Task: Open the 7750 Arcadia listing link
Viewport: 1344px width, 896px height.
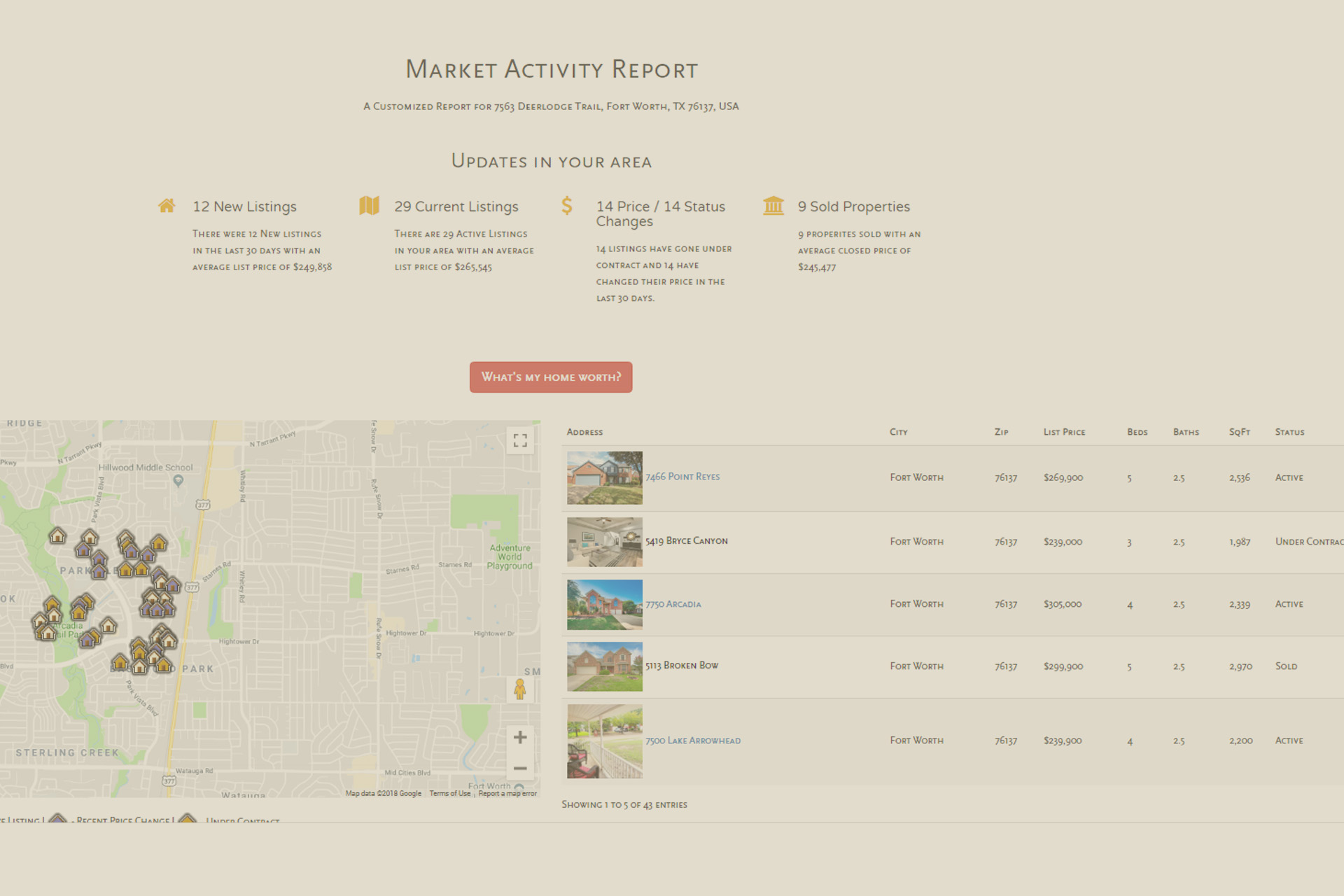Action: (x=673, y=604)
